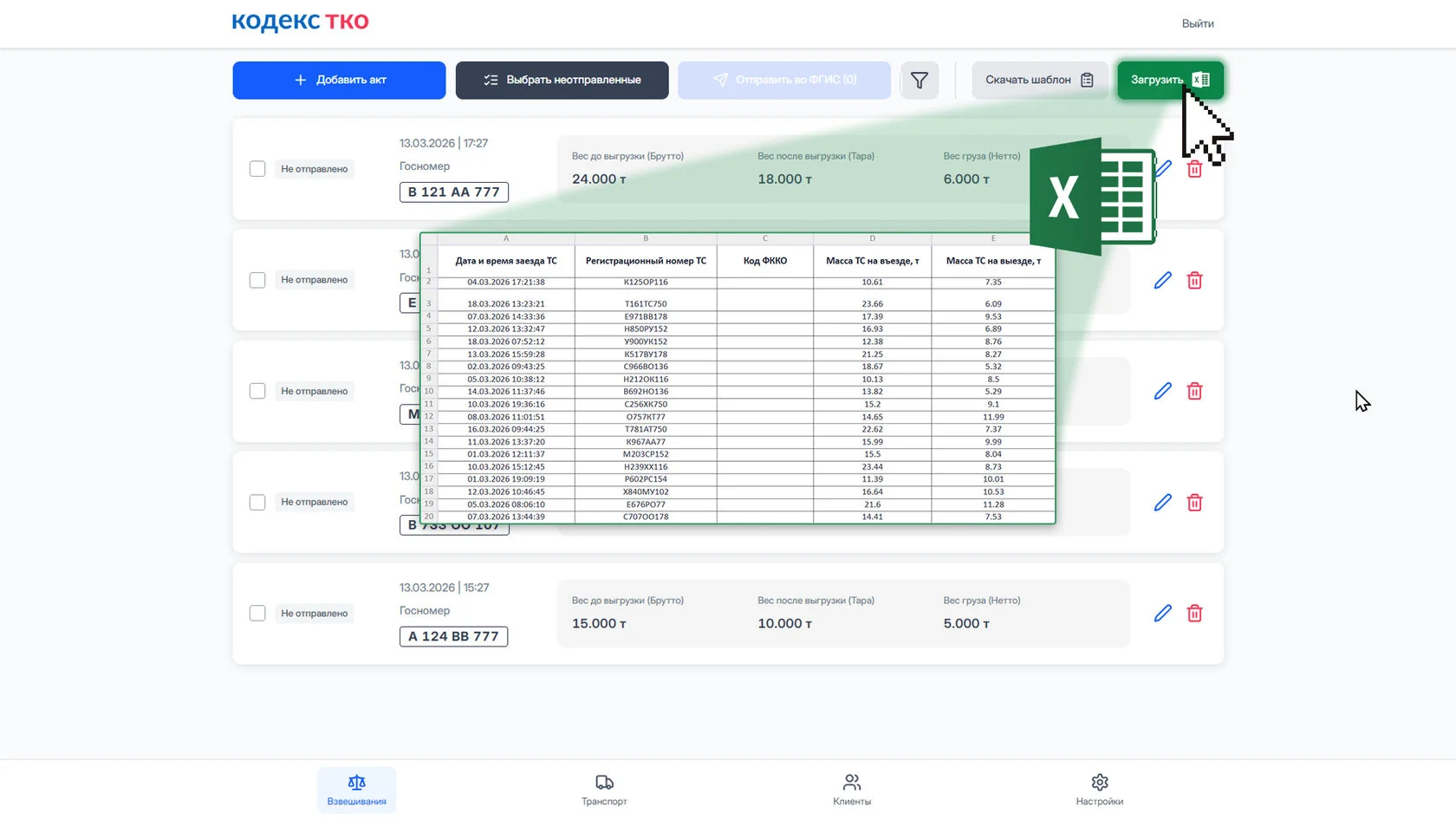The width and height of the screenshot is (1456, 819).
Task: Click the 5.000 т net weight value
Action: (x=966, y=623)
